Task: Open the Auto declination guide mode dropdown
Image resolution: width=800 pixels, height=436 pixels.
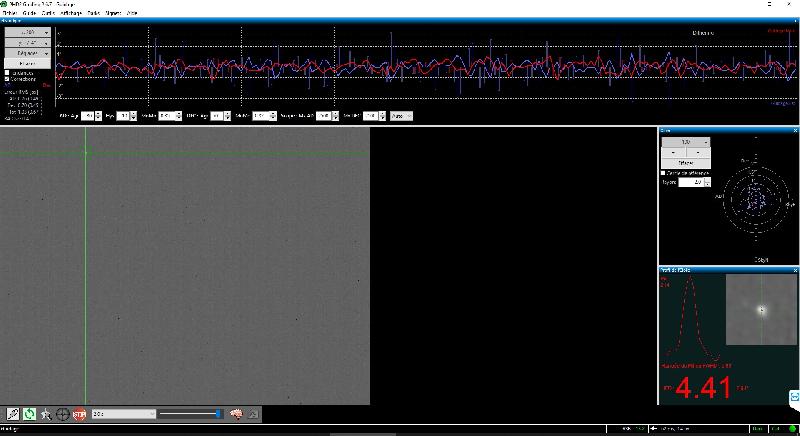Action: pyautogui.click(x=401, y=116)
